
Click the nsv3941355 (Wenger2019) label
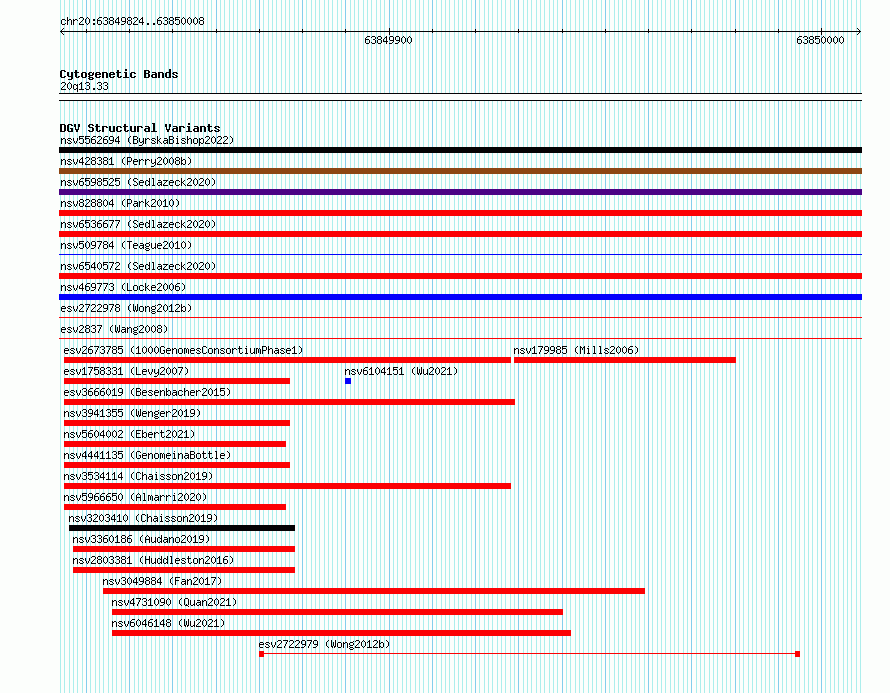point(132,413)
